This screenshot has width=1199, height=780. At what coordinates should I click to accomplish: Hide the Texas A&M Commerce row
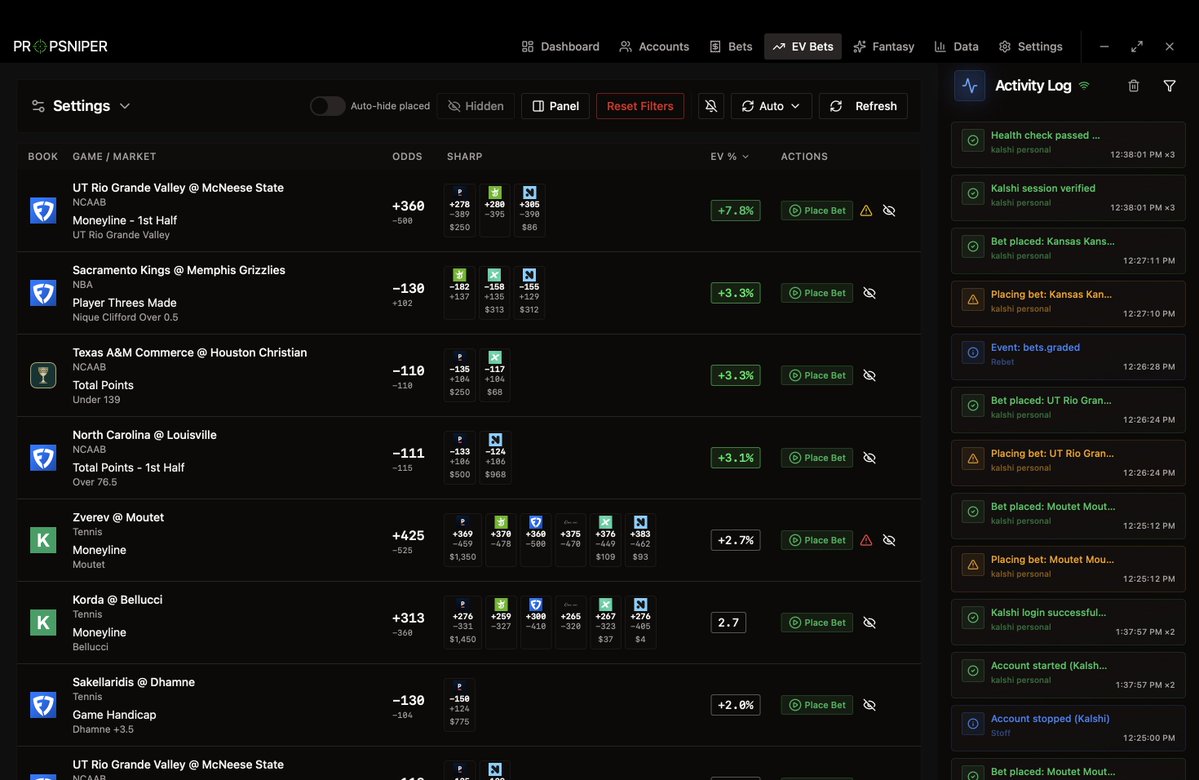(869, 375)
